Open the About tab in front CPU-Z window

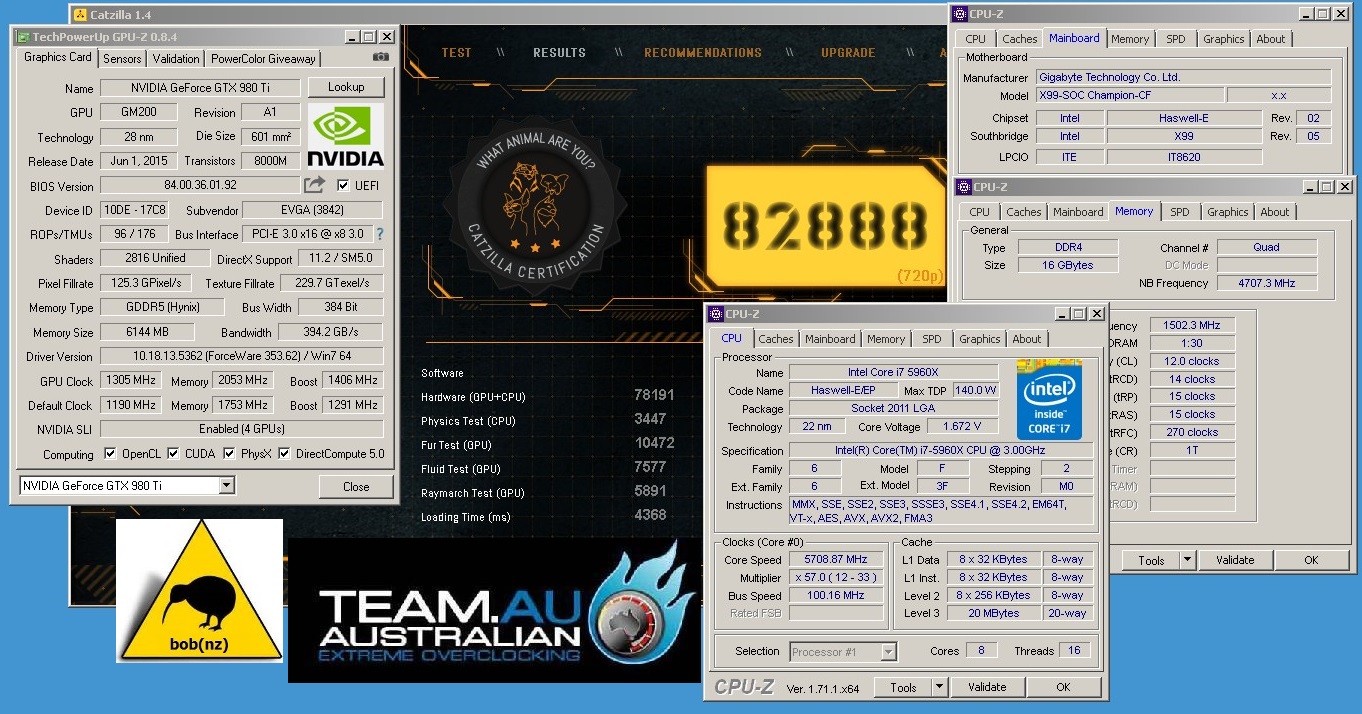click(x=1027, y=339)
